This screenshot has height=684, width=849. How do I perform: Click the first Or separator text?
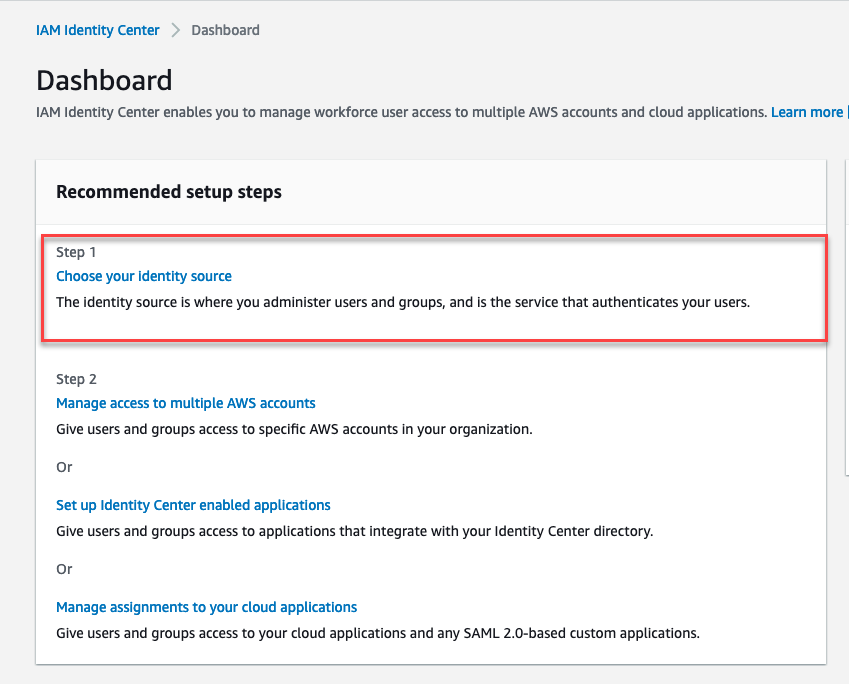[x=64, y=467]
